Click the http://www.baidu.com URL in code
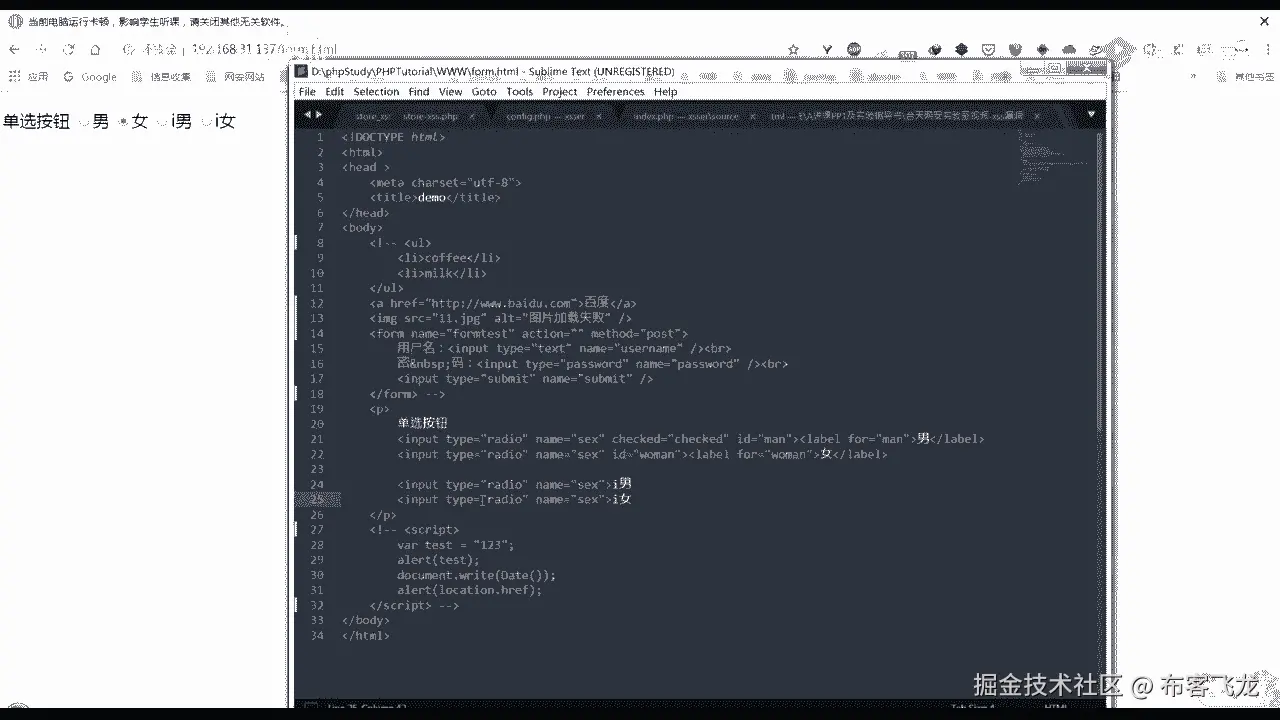Screen dimensions: 1280x720 pos(504,303)
